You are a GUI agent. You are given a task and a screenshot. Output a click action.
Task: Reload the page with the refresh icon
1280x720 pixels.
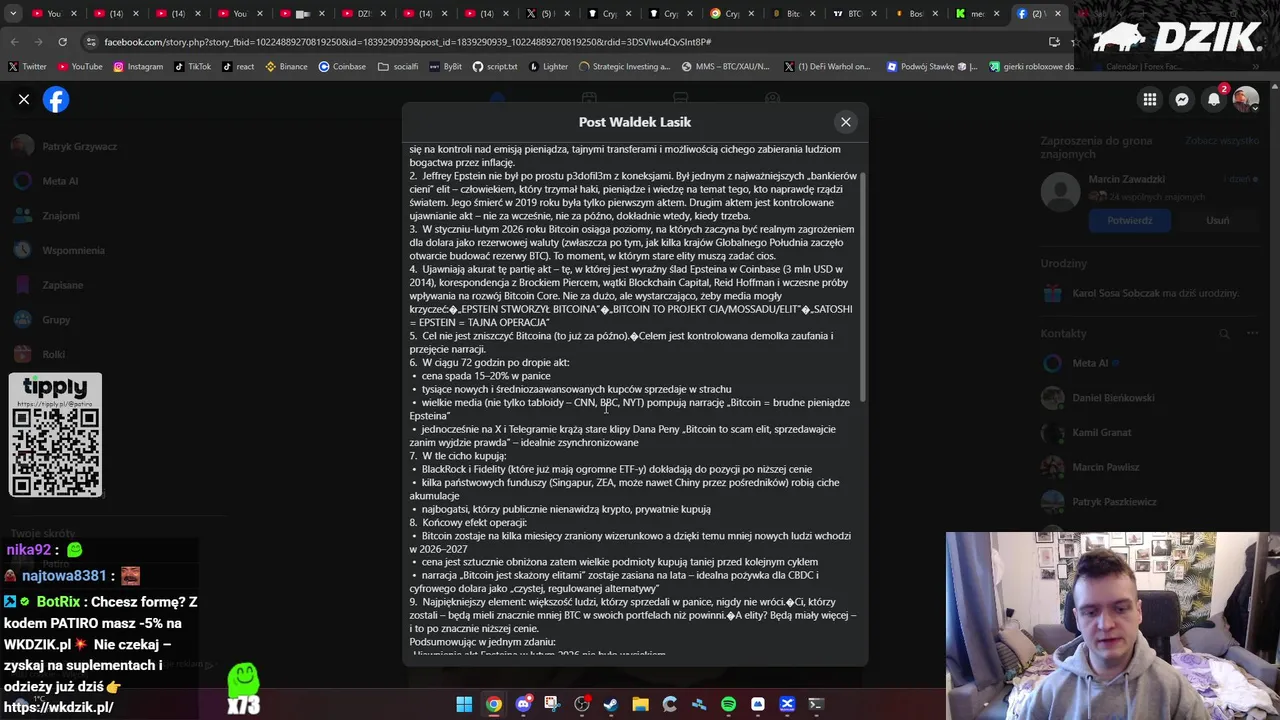[x=62, y=42]
